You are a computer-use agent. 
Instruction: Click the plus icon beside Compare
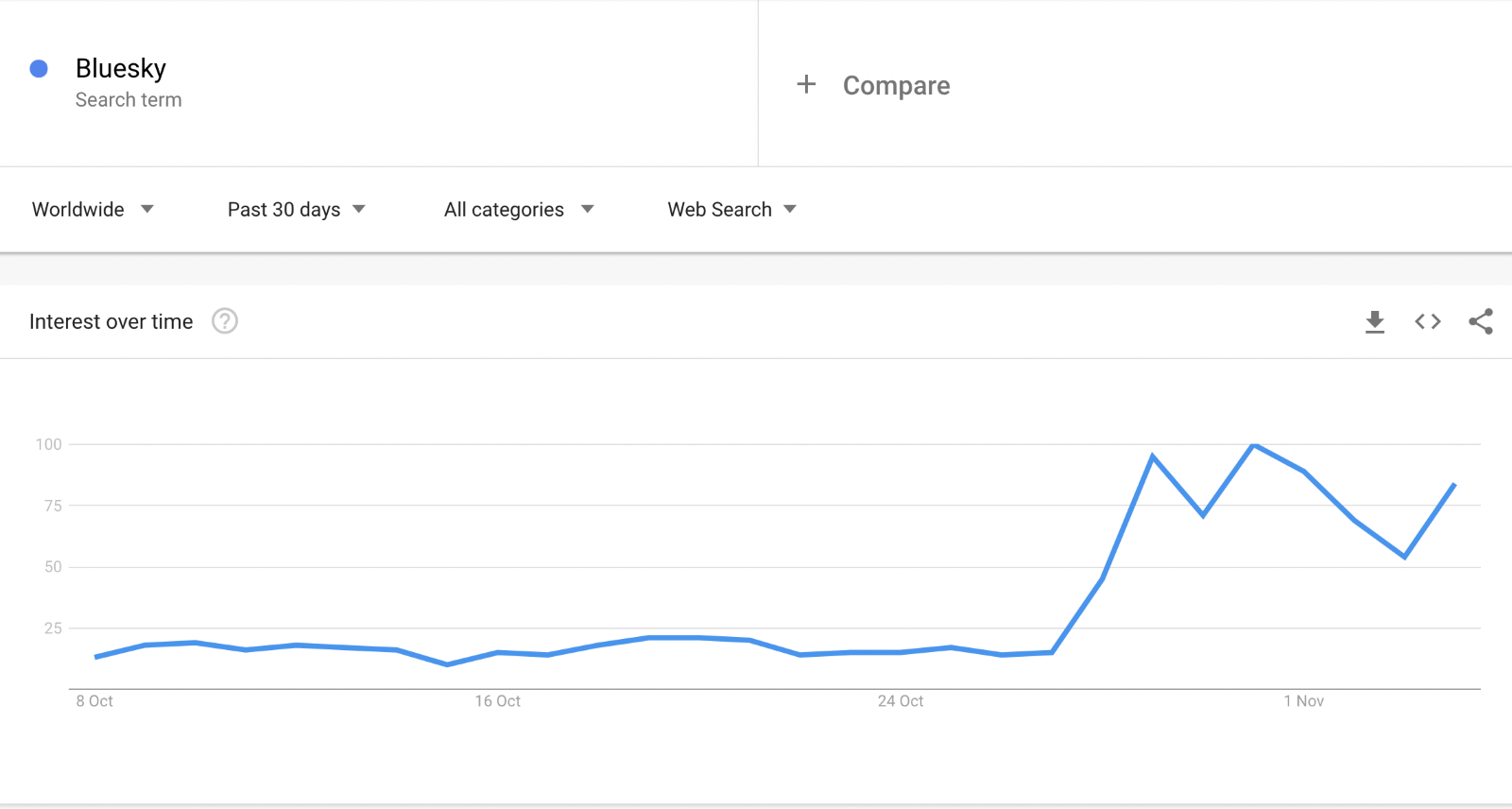click(806, 84)
